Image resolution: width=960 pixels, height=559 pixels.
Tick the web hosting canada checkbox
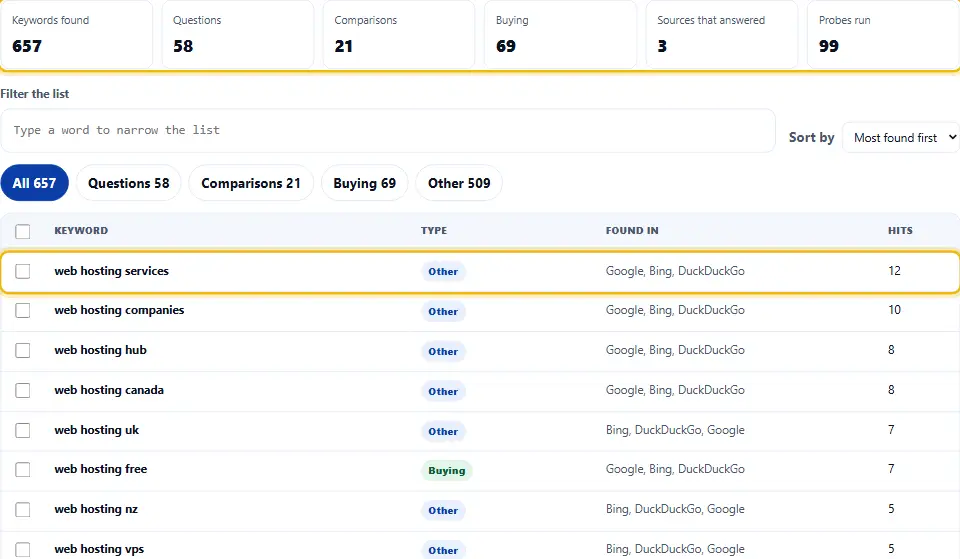pos(23,390)
